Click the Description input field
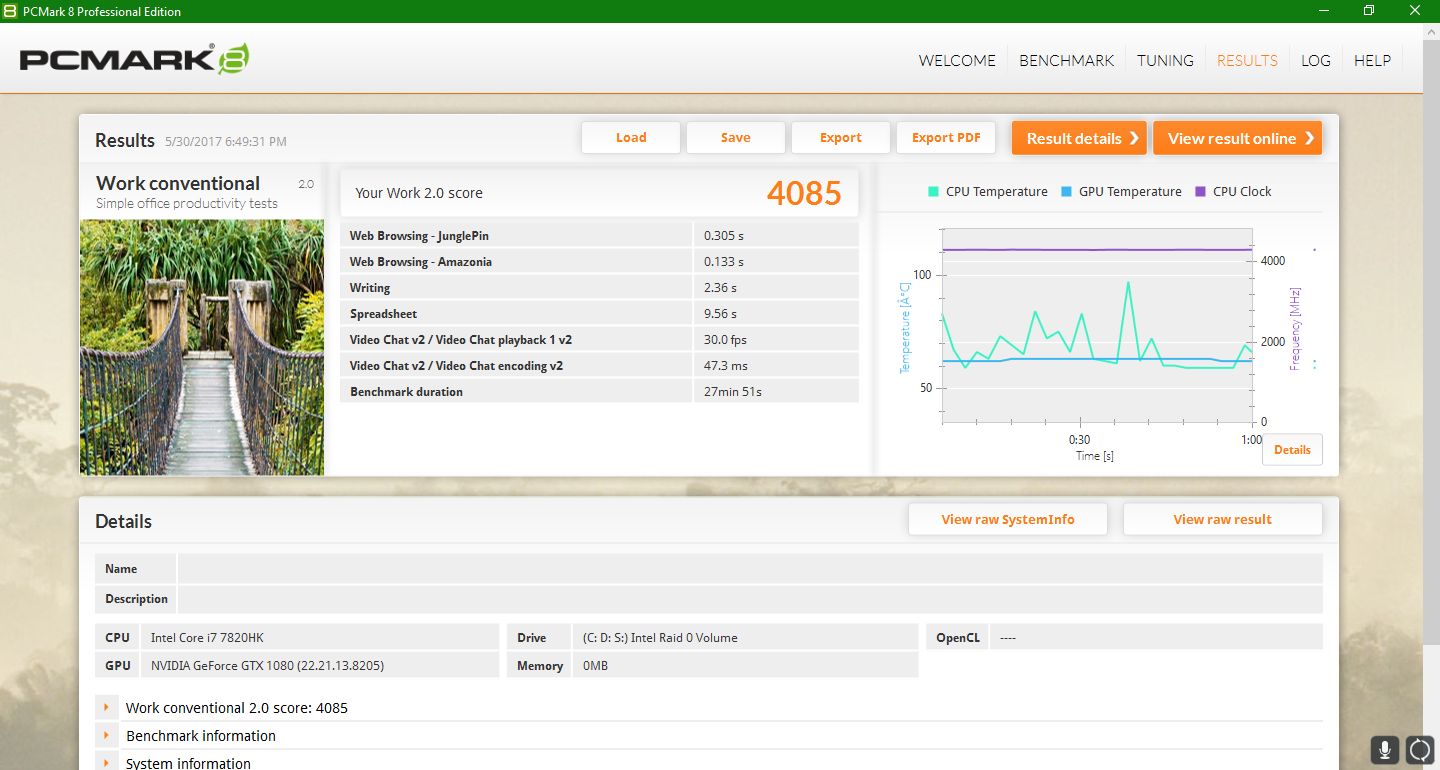 click(x=750, y=599)
